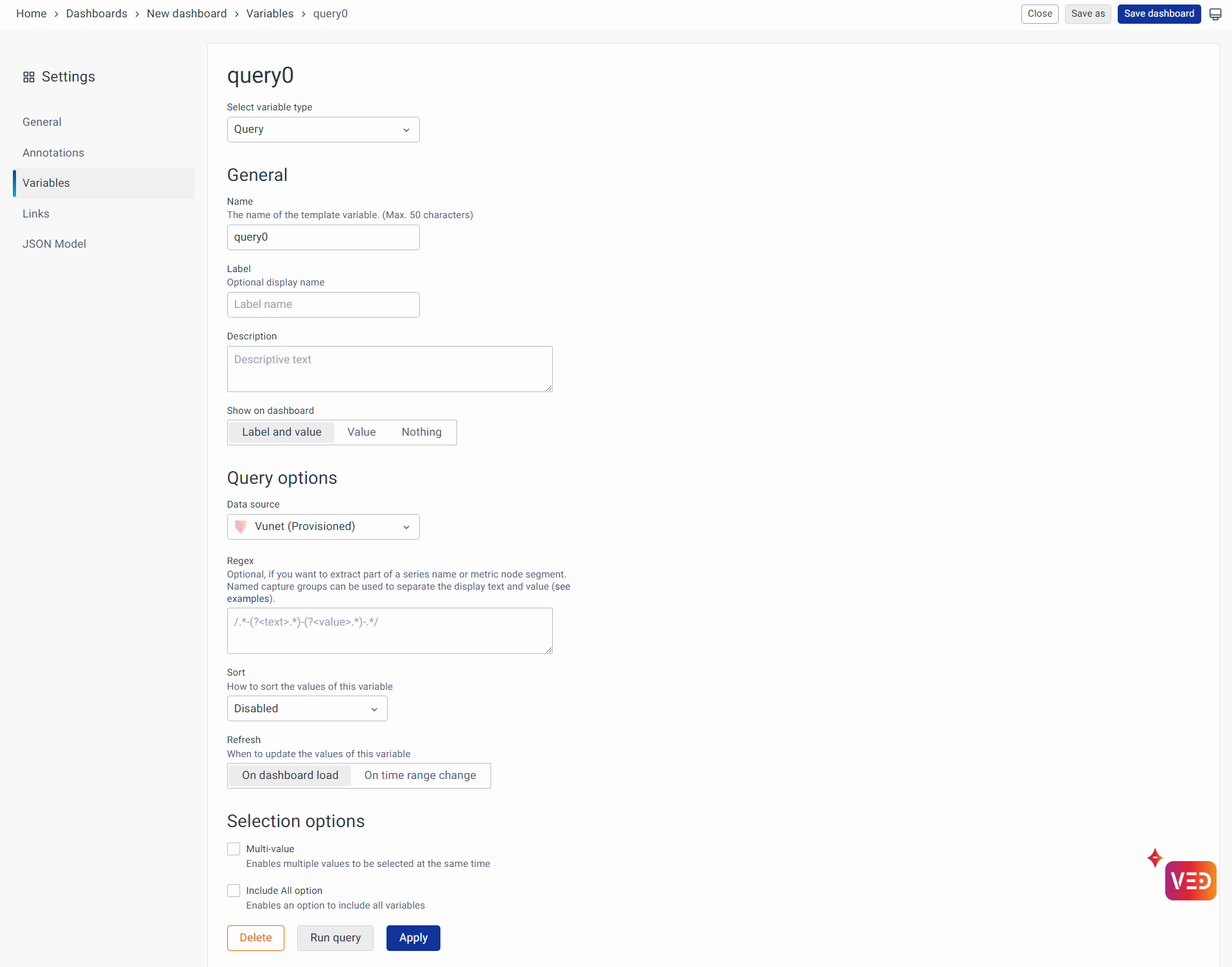
Task: Open the VED assistant floating icon
Action: tap(1190, 880)
